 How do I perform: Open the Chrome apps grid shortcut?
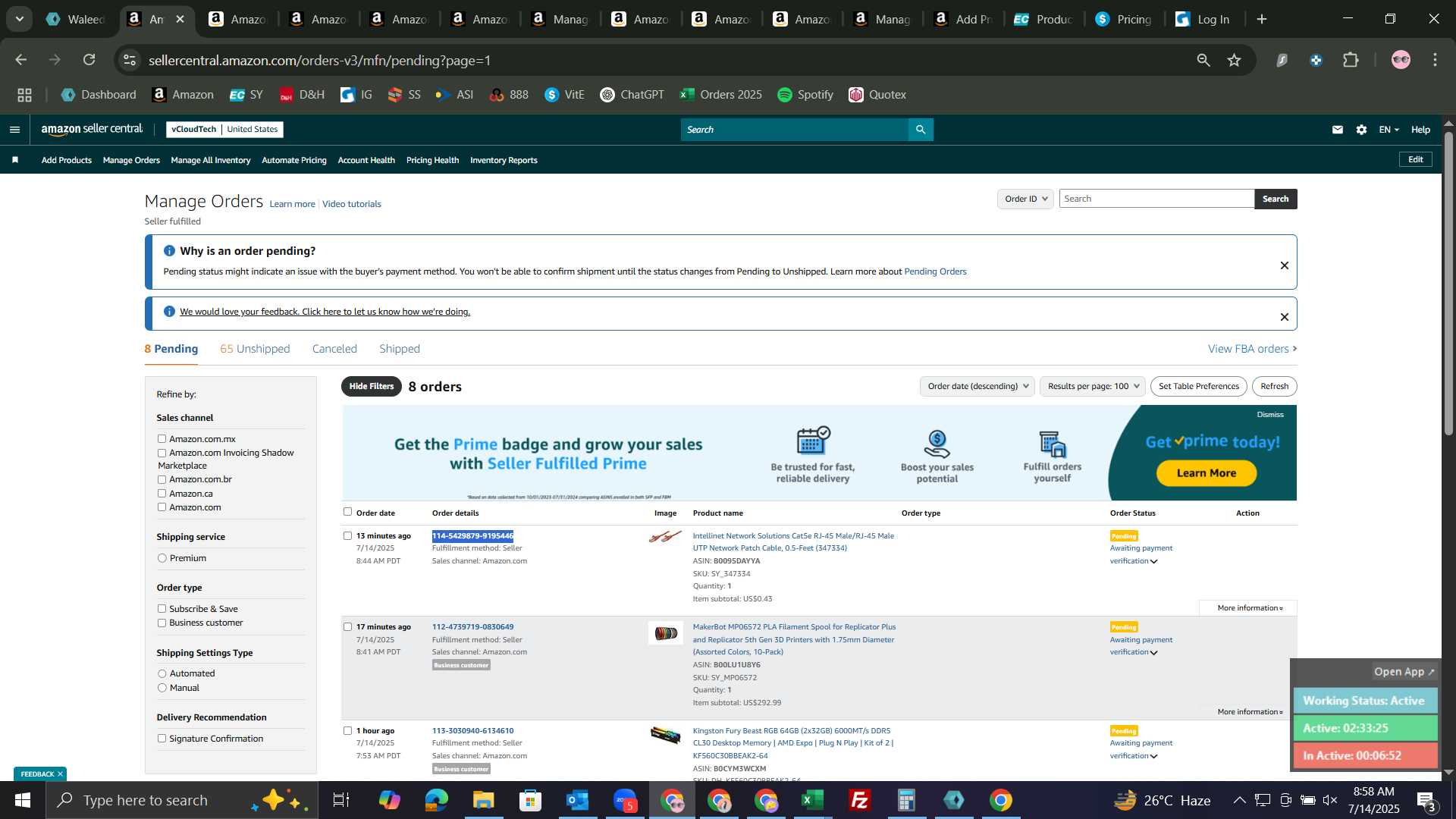point(24,95)
